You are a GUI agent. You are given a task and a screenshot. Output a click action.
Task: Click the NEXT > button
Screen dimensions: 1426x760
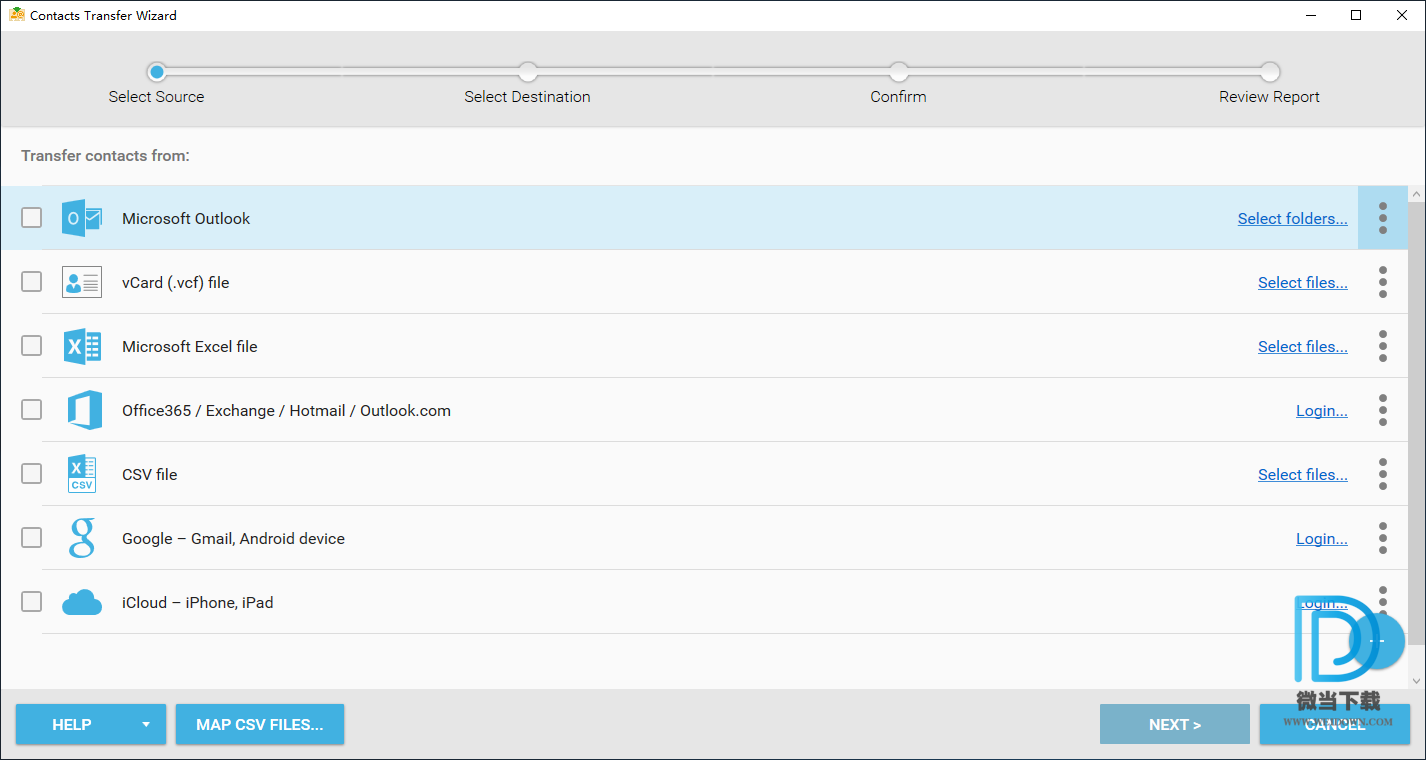click(1175, 725)
